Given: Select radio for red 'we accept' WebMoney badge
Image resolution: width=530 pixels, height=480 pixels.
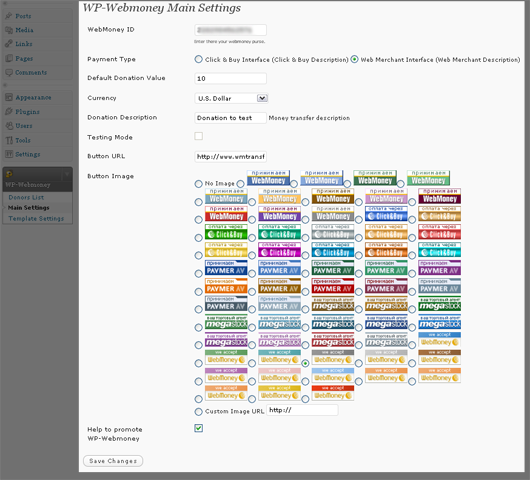Looking at the screenshot, I should pos(305,399).
